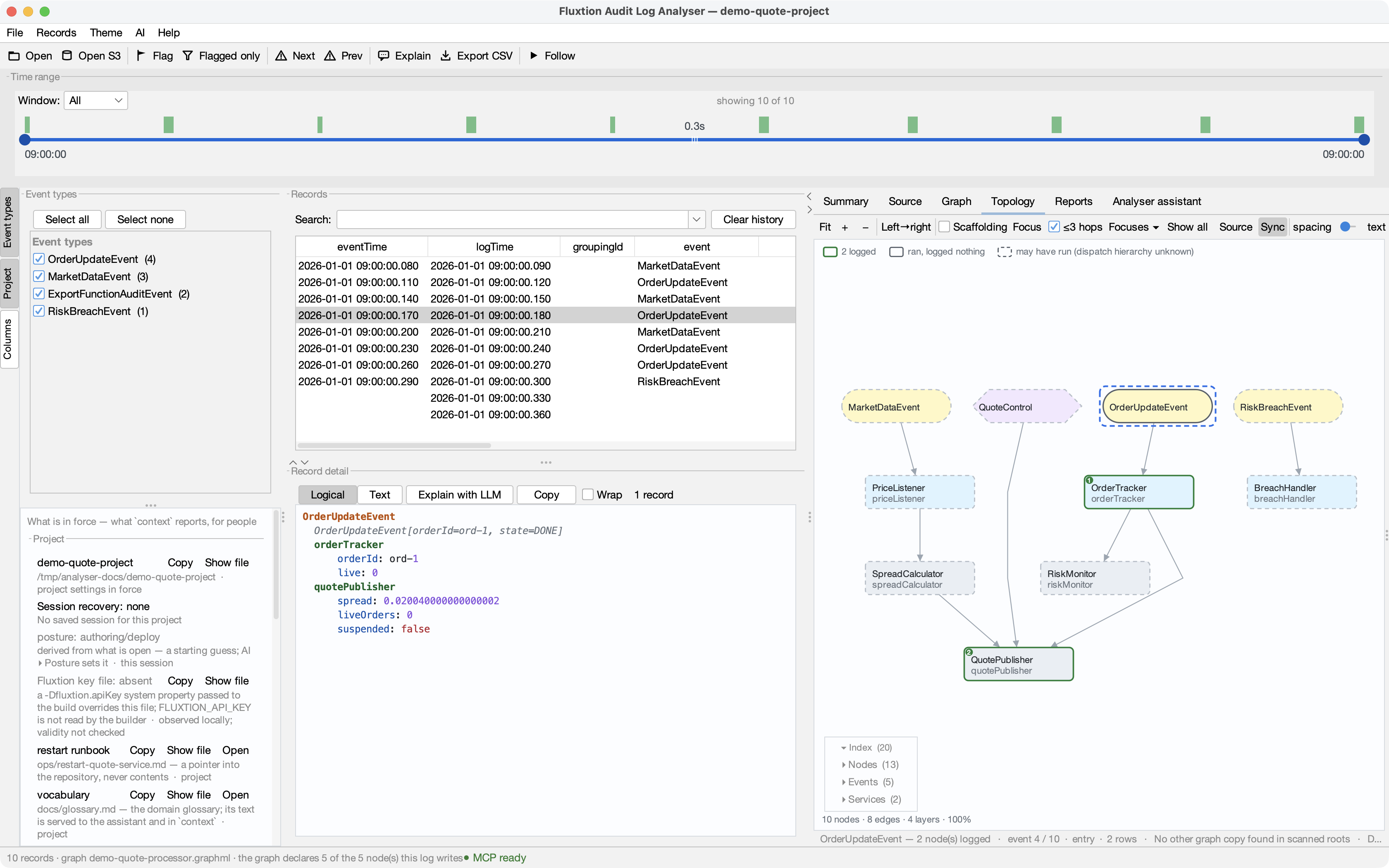
Task: Select the OrderTracker node in topology
Action: click(x=1139, y=493)
